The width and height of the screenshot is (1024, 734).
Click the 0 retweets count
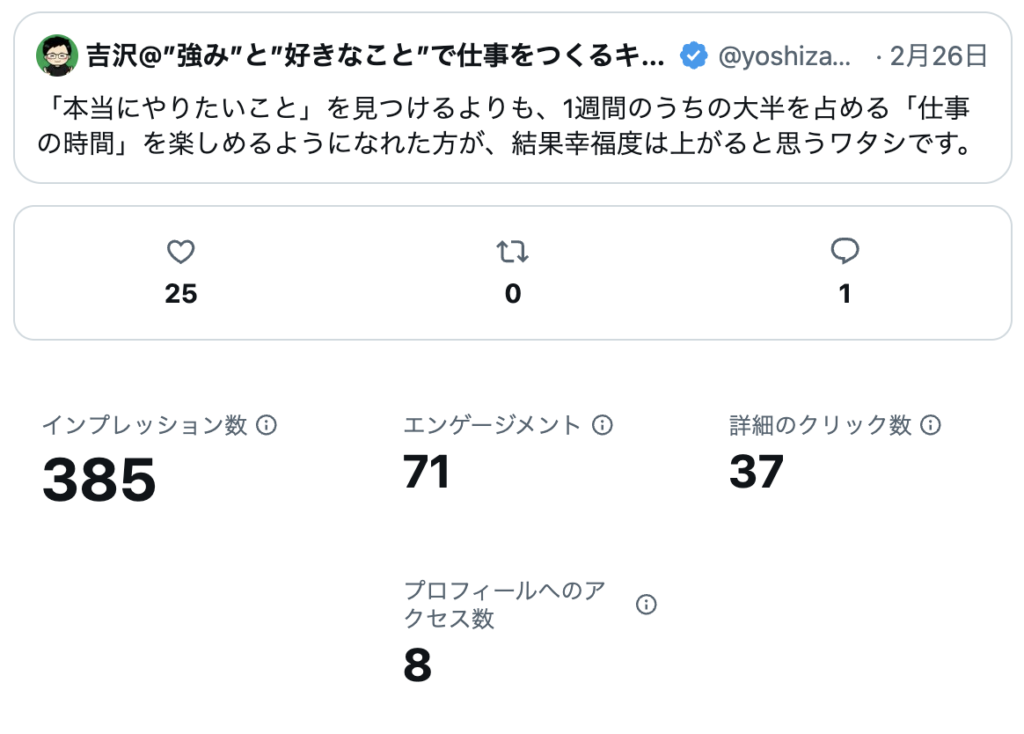513,294
